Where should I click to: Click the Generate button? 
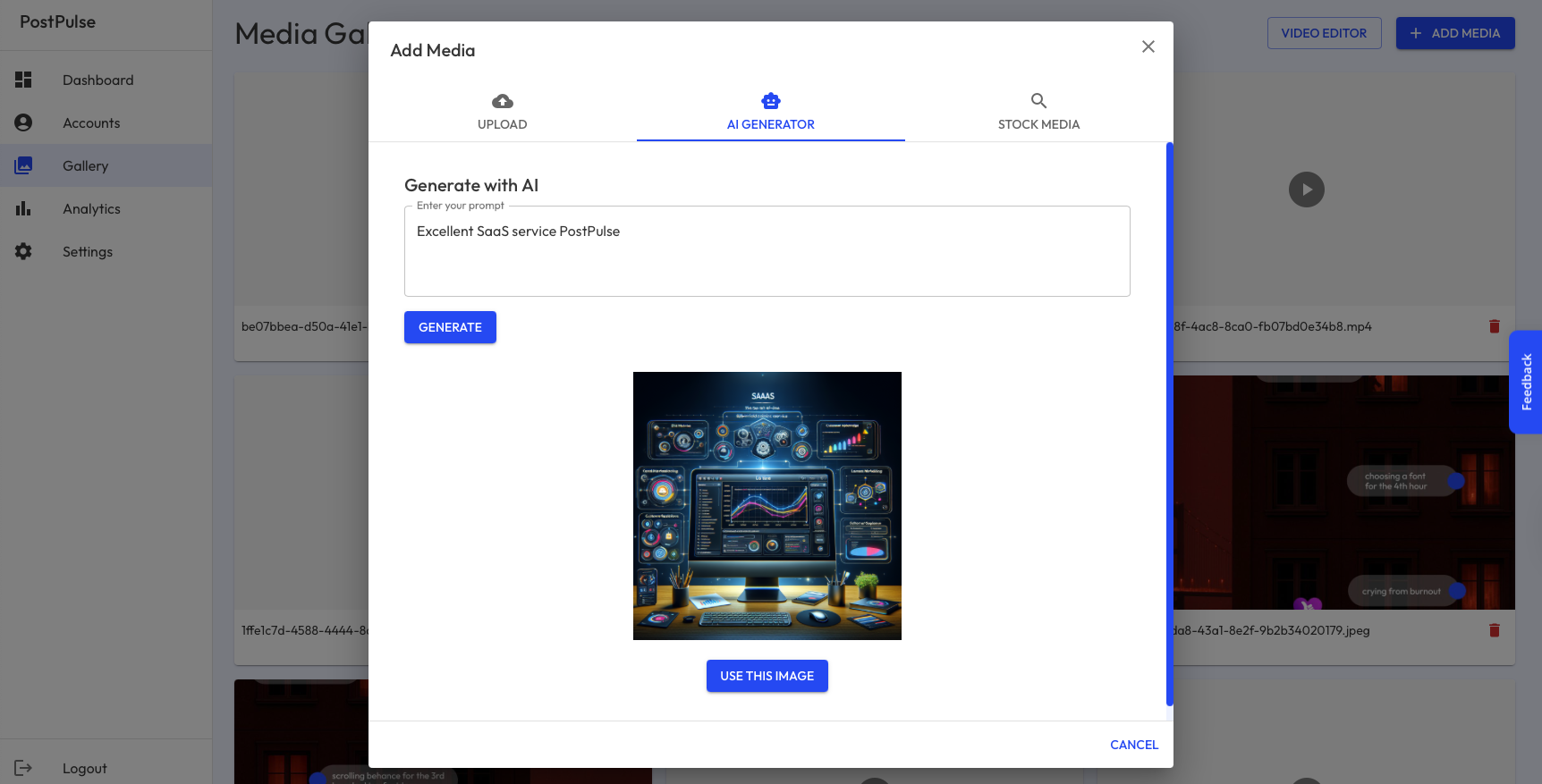click(x=450, y=327)
